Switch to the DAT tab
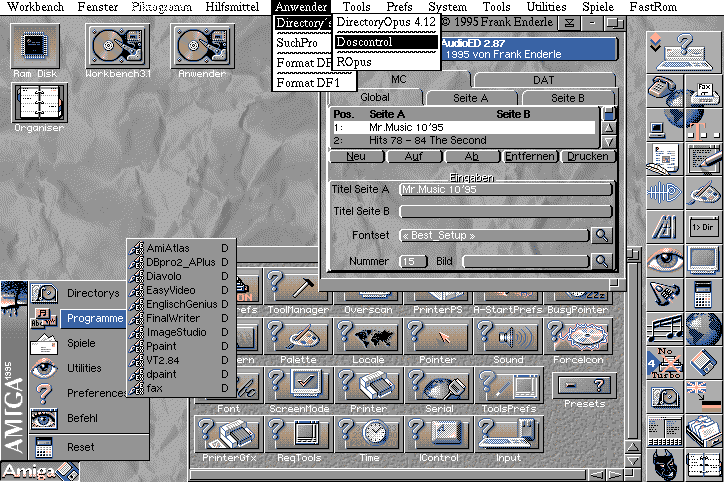This screenshot has height=482, width=724. 544,80
